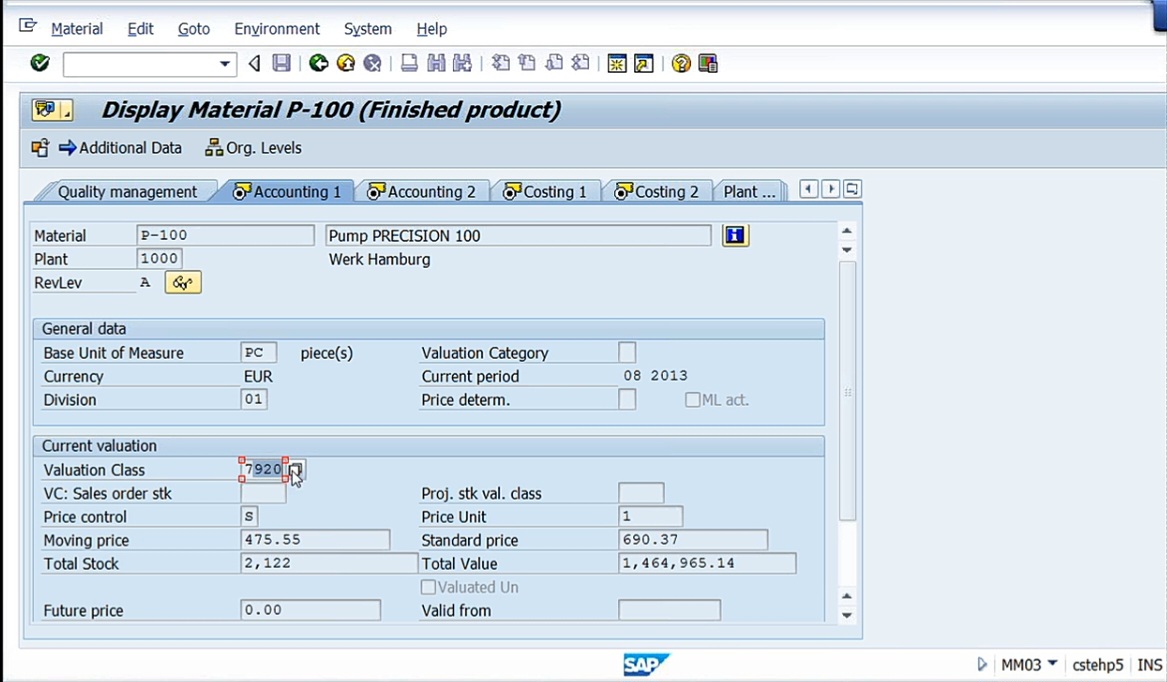Switch to the Accounting 2 tab
The height and width of the screenshot is (682, 1167).
(423, 191)
